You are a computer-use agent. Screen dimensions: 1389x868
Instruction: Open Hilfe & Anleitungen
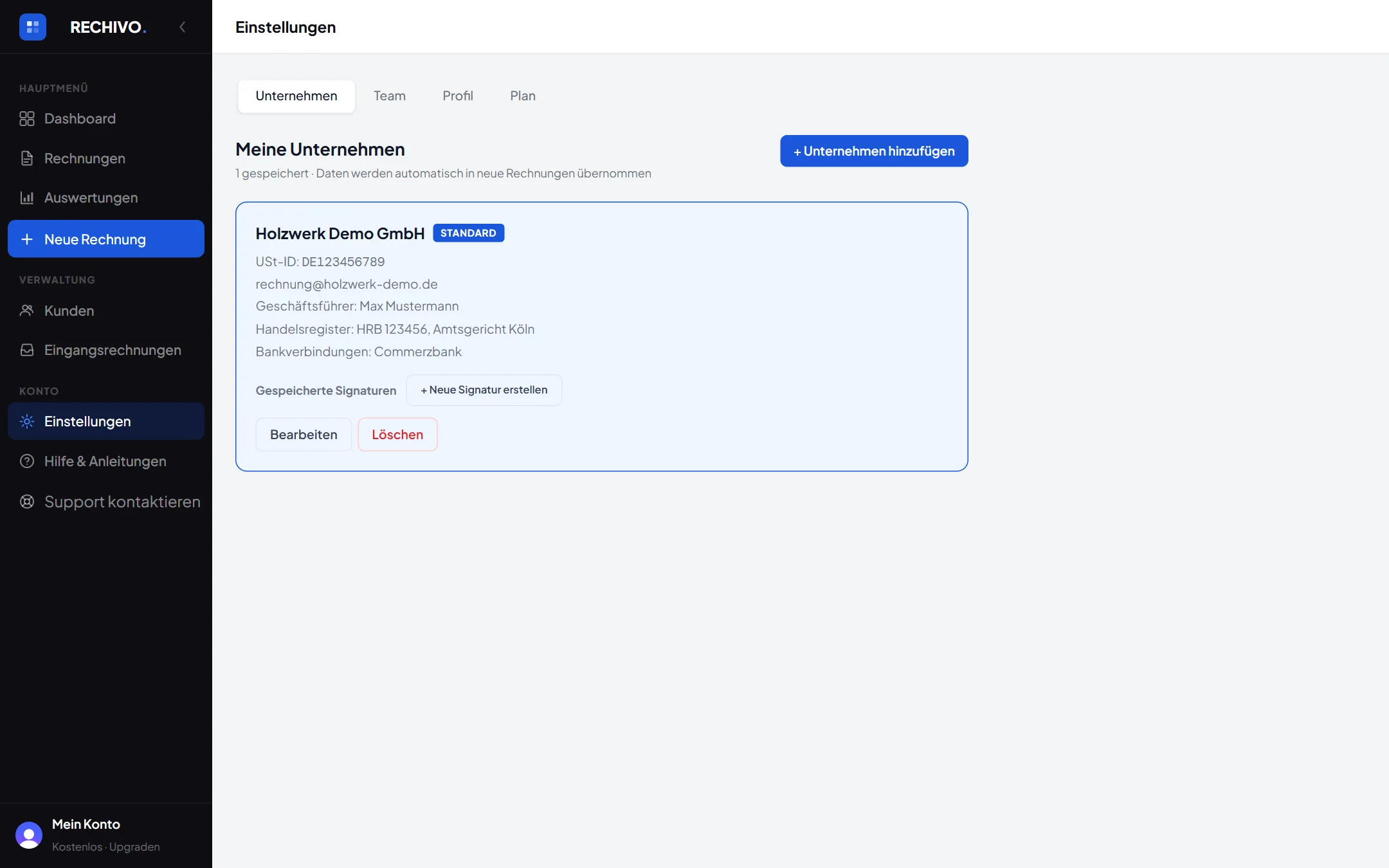(x=106, y=461)
